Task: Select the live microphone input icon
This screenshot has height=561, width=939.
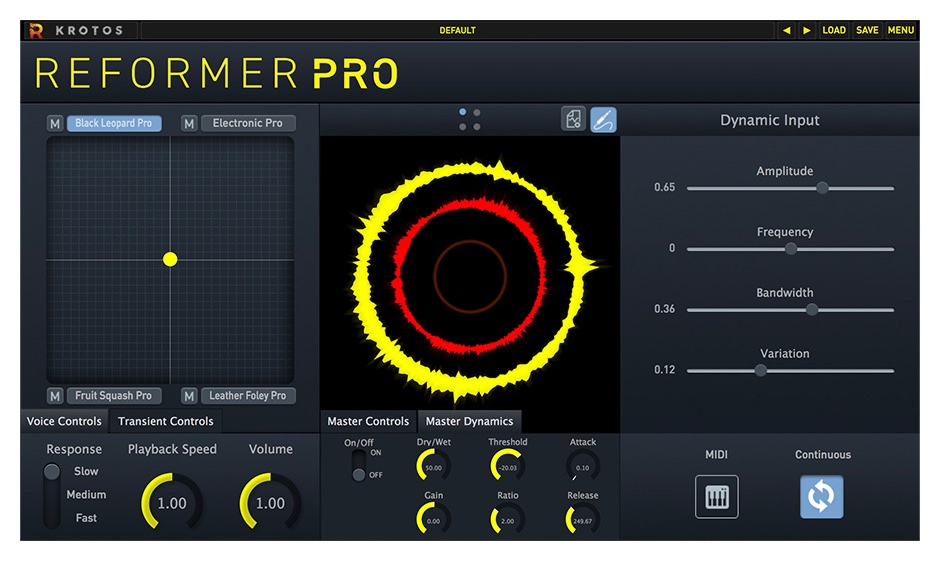Action: [x=603, y=120]
